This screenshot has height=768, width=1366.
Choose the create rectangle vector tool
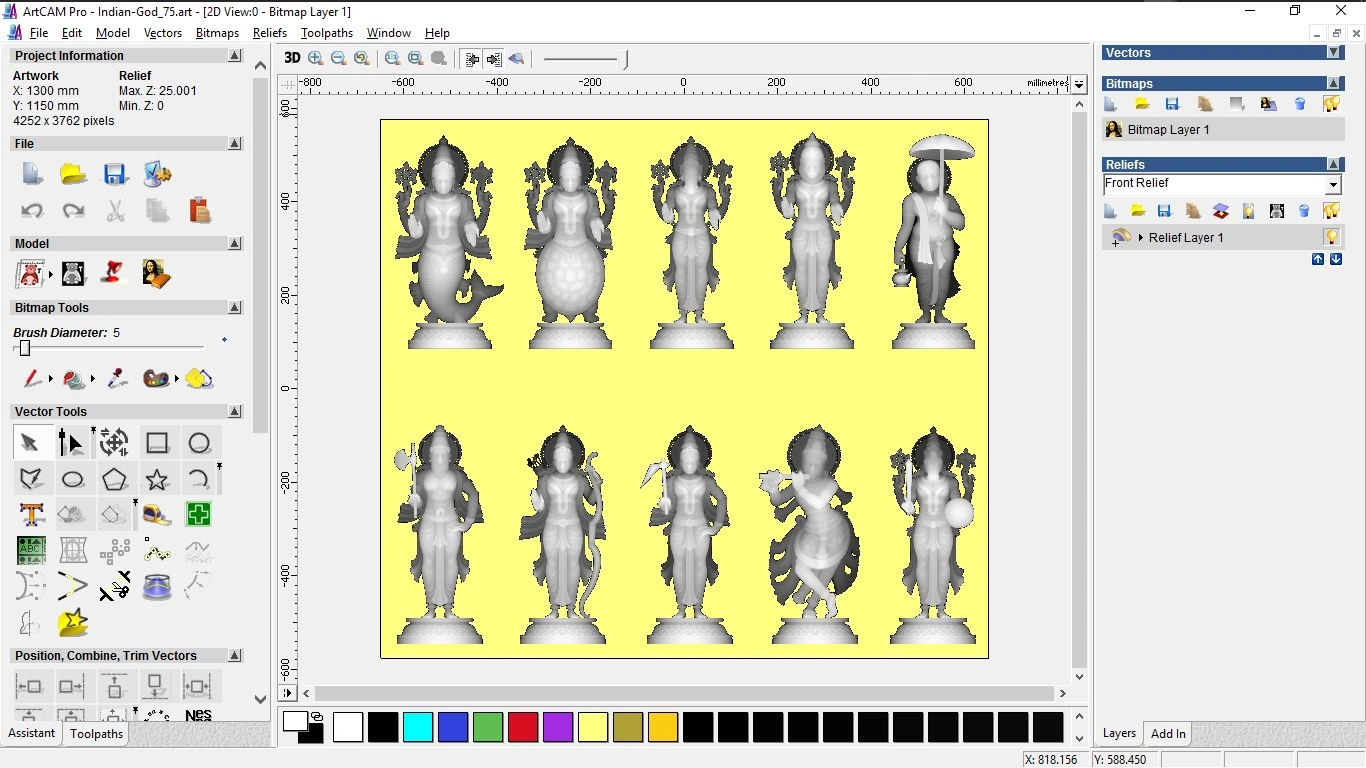[157, 443]
